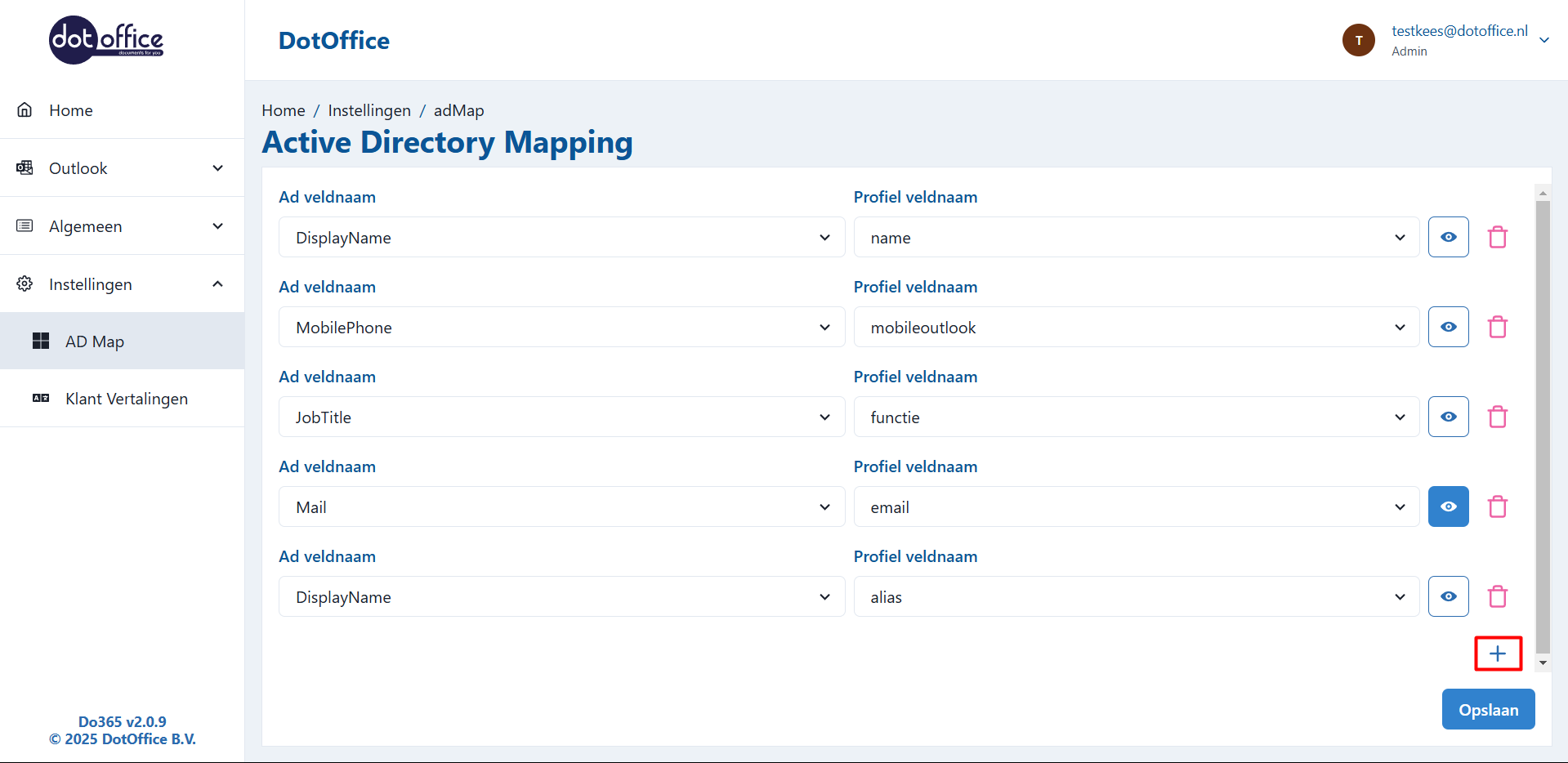Open account menu for testkees@dotoffice.nl
This screenshot has height=763, width=1568.
pyautogui.click(x=1543, y=40)
